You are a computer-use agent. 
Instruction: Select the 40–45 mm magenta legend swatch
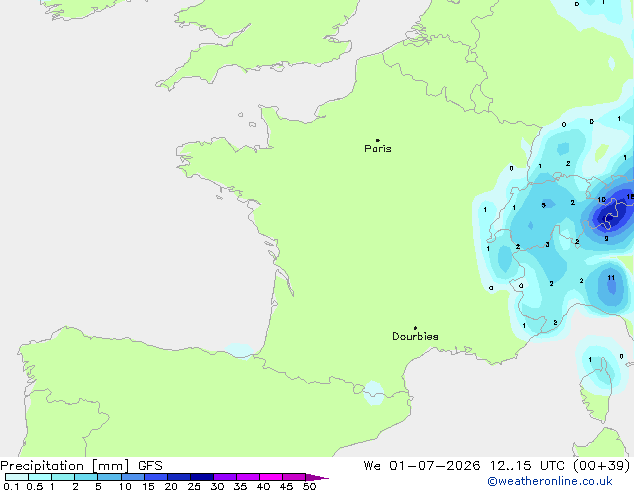pyautogui.click(x=271, y=477)
